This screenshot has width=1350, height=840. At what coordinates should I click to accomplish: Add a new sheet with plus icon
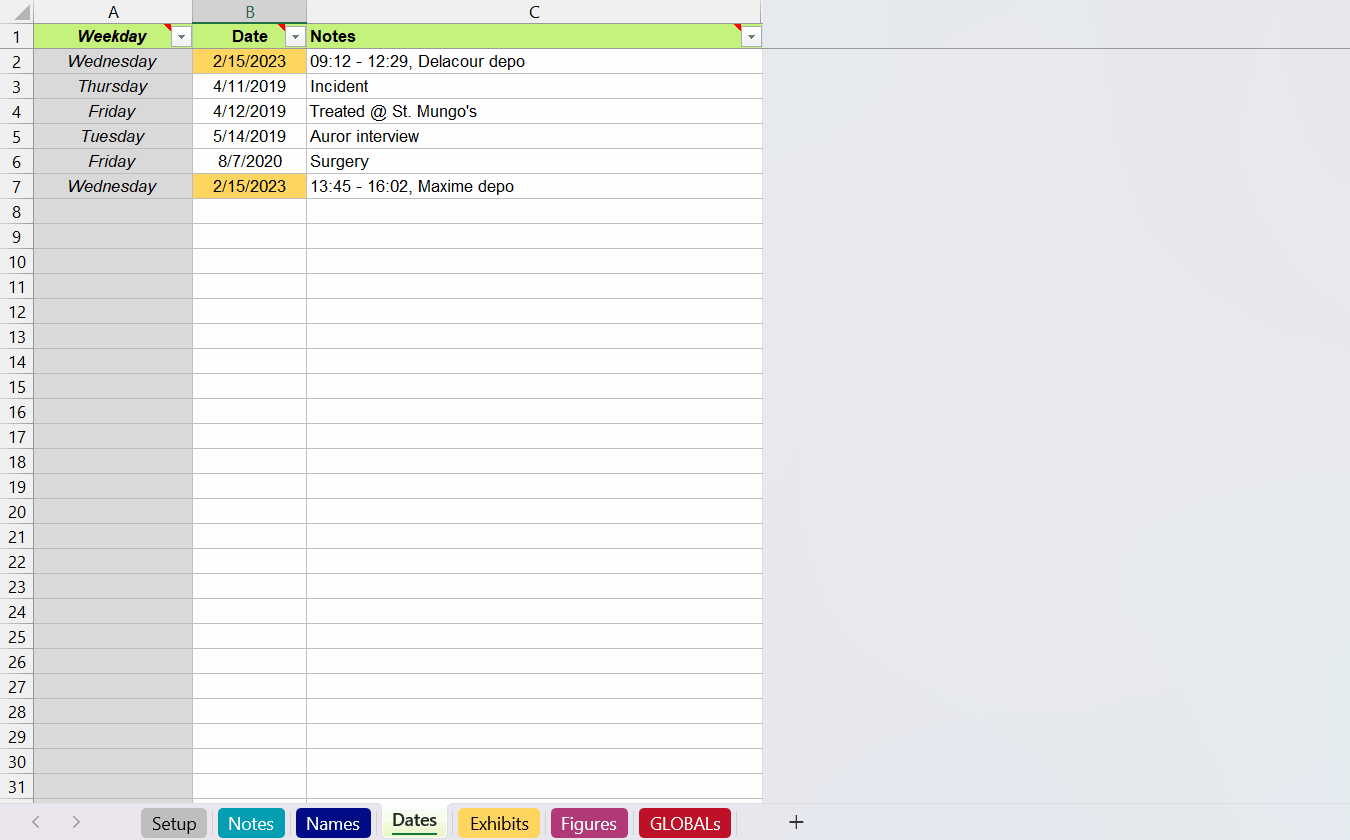pos(796,822)
